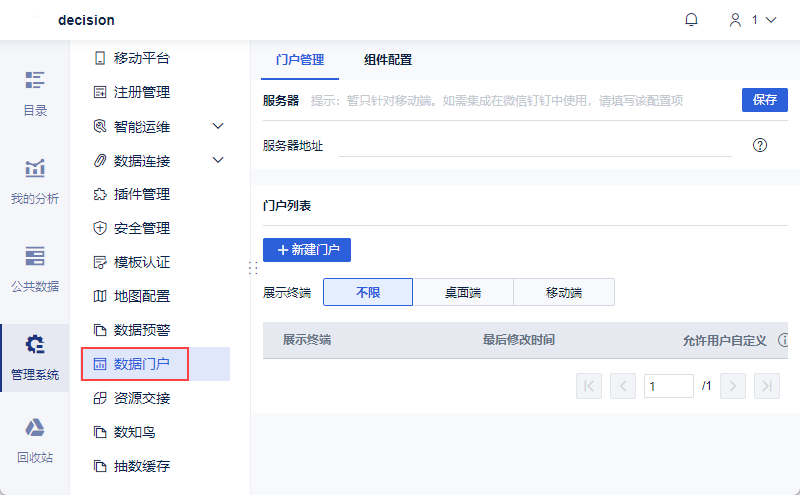Click the 移动平台 phone icon

(100, 58)
